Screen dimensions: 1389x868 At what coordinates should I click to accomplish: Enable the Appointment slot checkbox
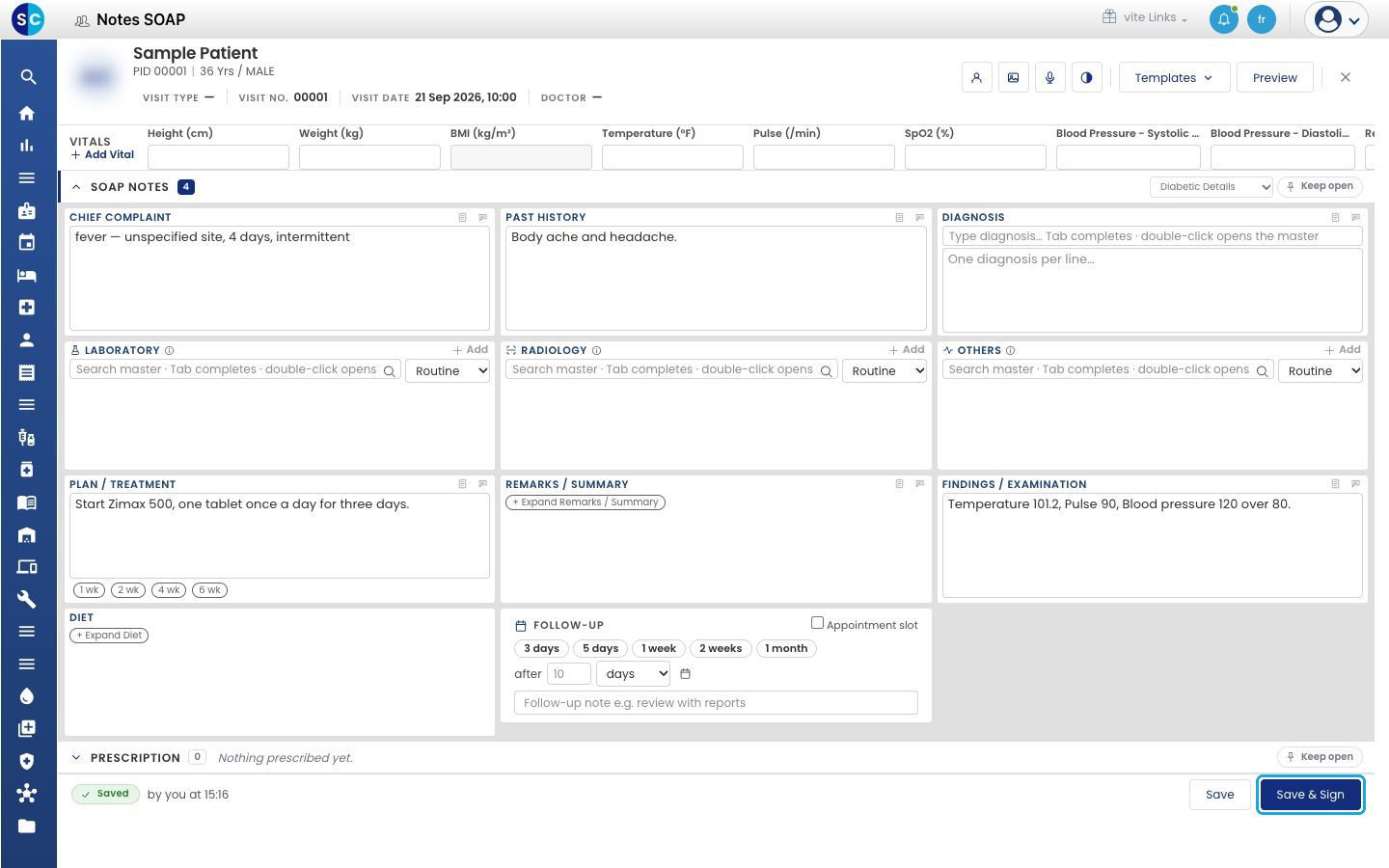click(x=817, y=623)
